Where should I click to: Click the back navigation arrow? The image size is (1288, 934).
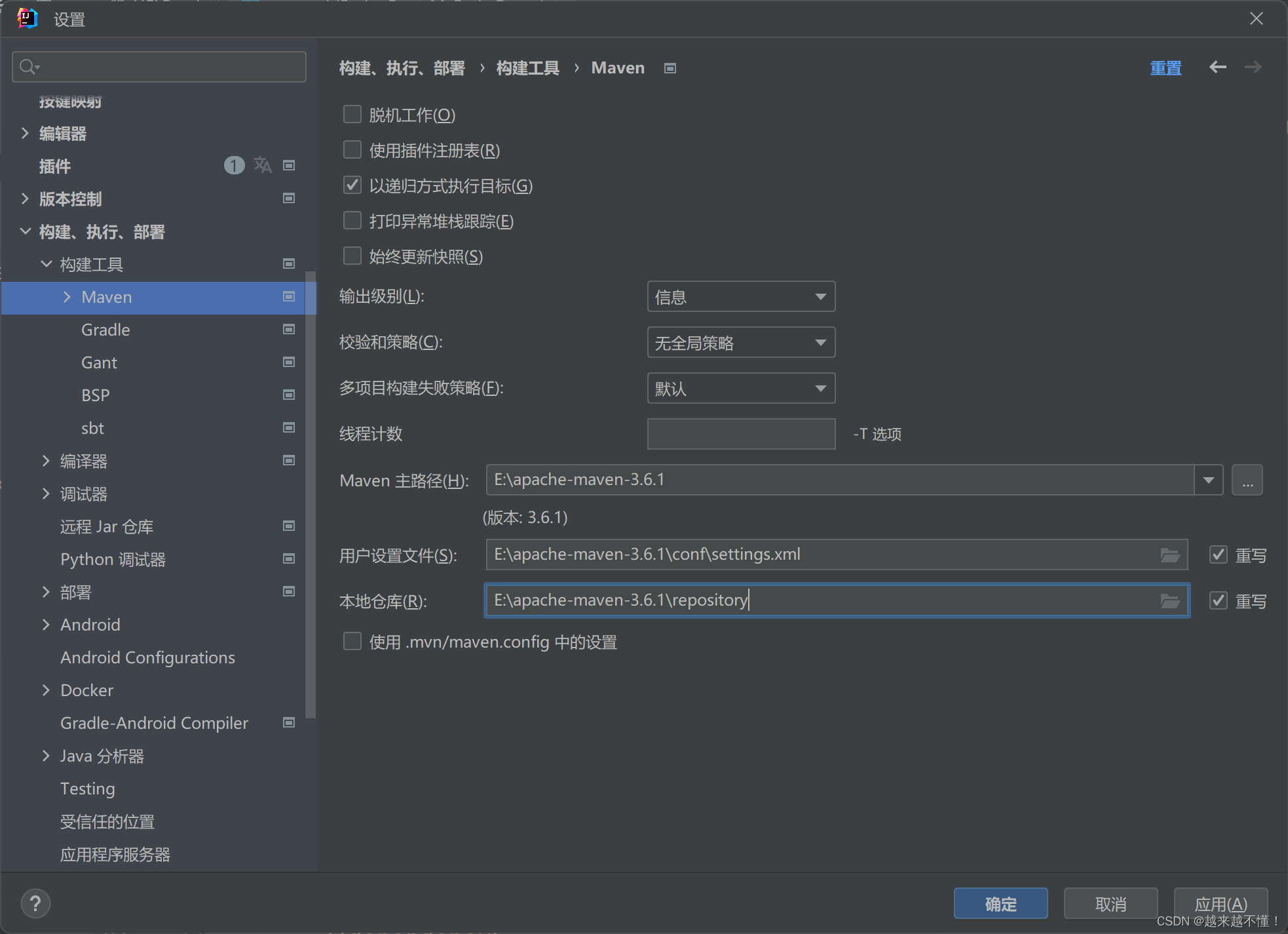point(1217,67)
